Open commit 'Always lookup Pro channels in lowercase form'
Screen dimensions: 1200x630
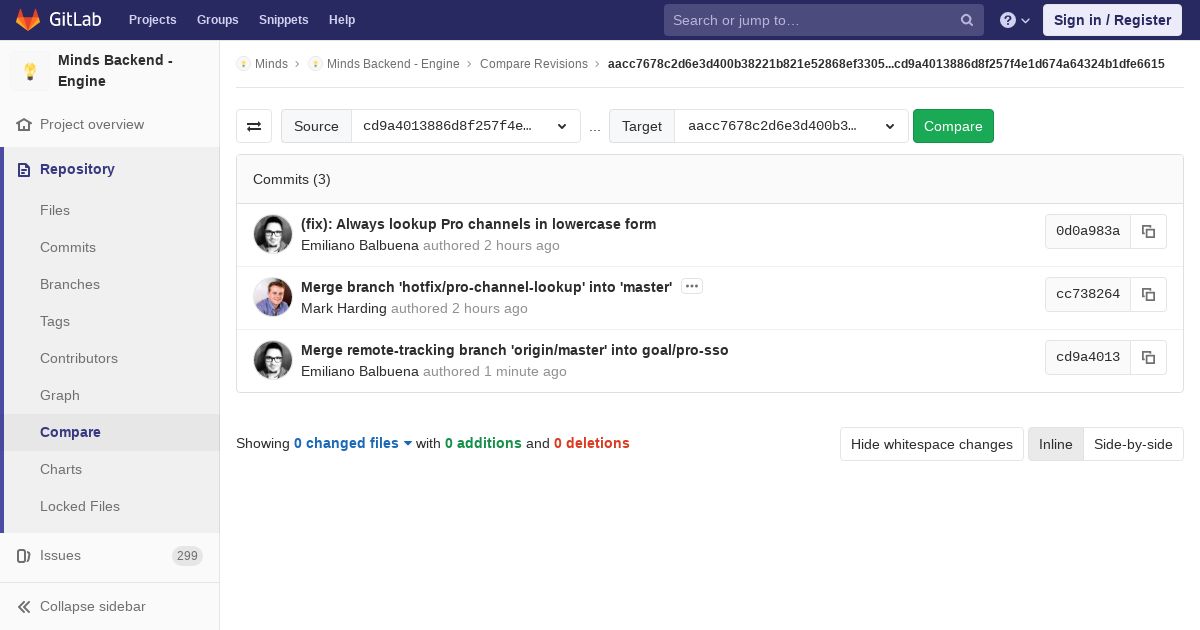(x=479, y=224)
